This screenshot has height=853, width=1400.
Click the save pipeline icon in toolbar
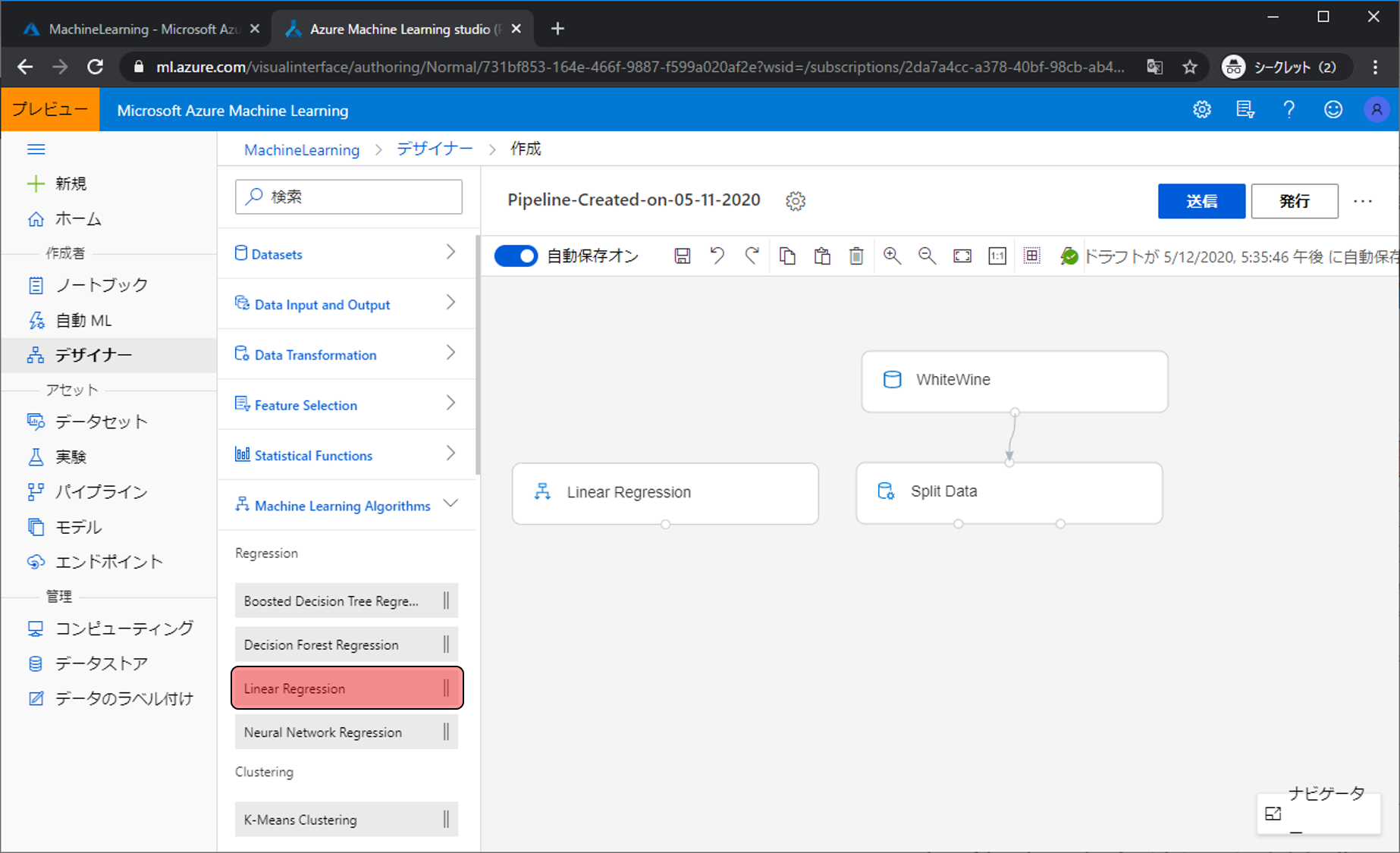tap(682, 256)
